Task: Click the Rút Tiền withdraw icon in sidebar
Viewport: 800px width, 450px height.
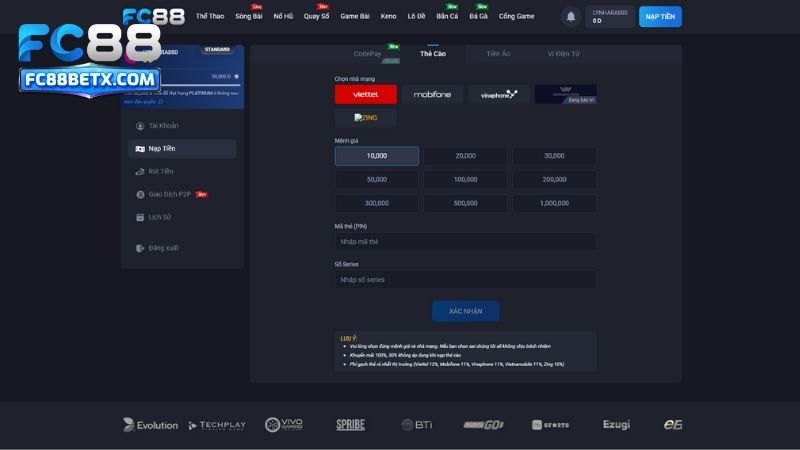Action: (x=140, y=171)
